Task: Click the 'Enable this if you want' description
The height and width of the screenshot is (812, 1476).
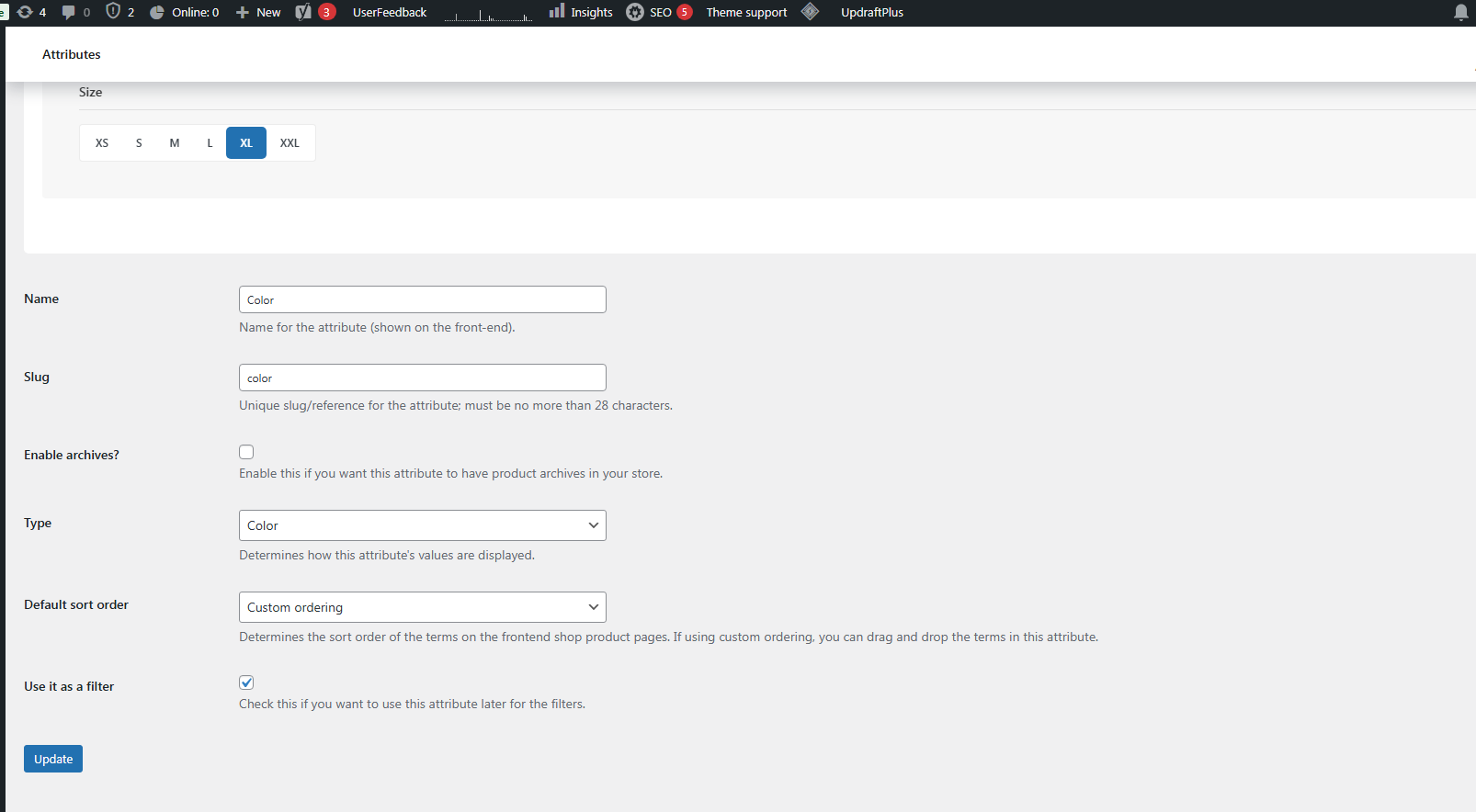Action: point(450,473)
